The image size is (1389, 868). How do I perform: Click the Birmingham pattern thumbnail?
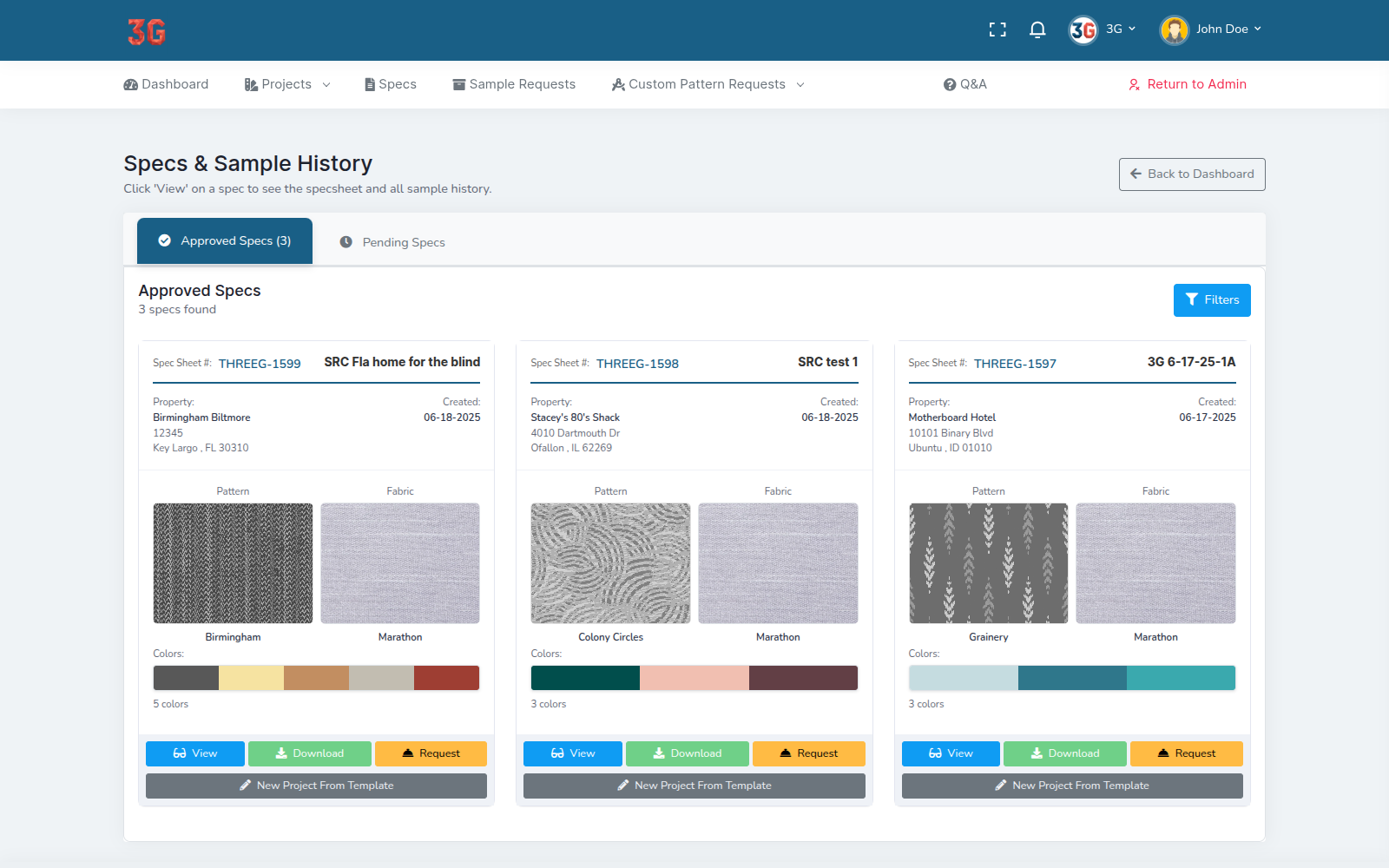[x=233, y=563]
